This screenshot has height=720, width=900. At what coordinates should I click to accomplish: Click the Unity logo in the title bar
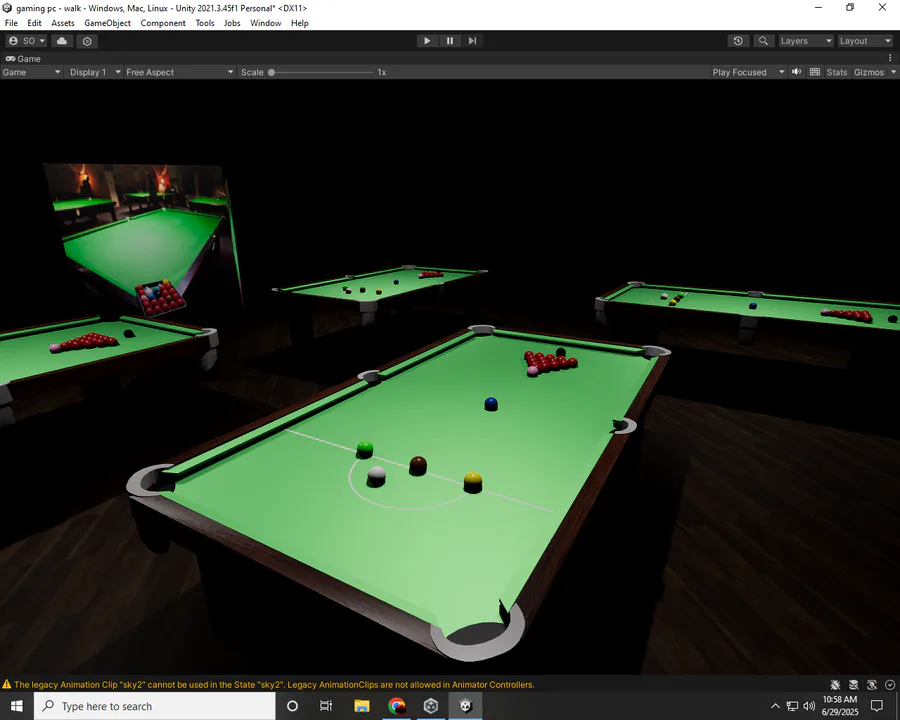7,8
